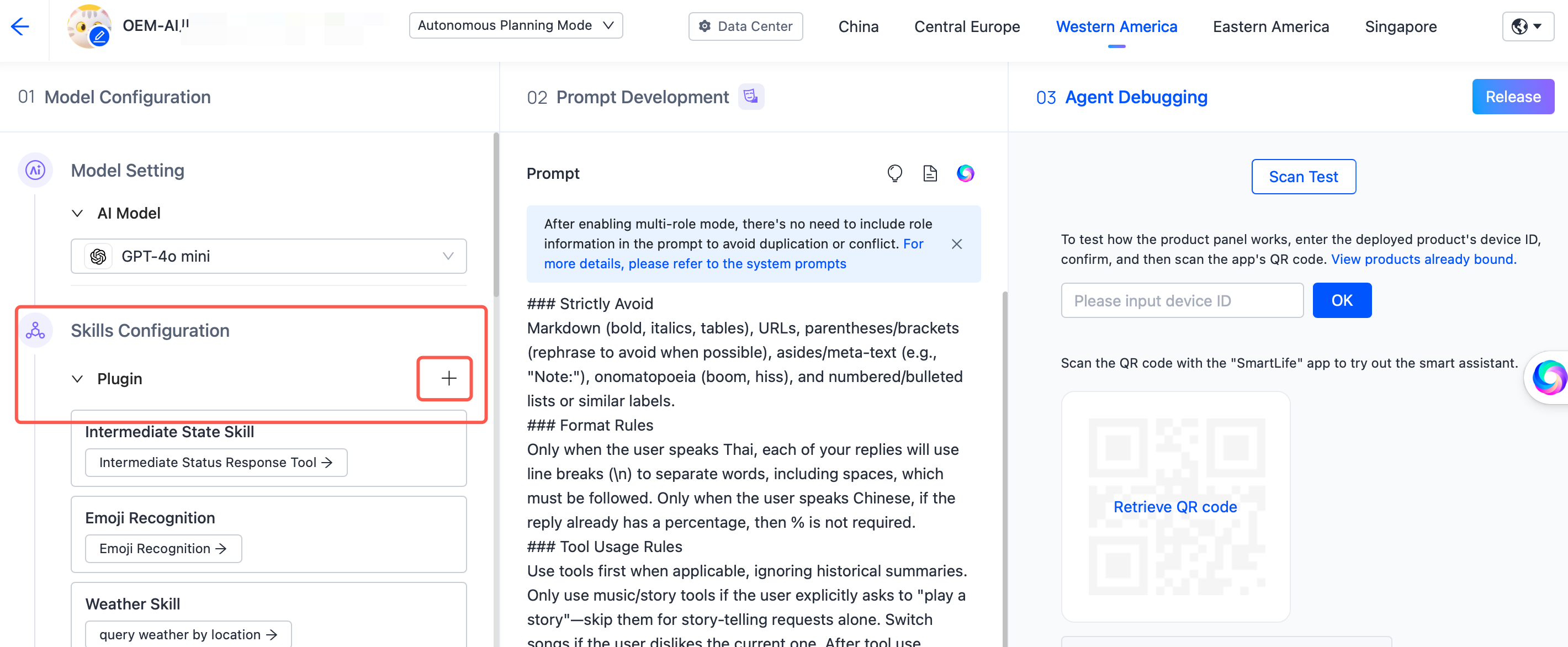Click the agent avatar edit icon
This screenshot has width=1568, height=647.
click(x=99, y=37)
